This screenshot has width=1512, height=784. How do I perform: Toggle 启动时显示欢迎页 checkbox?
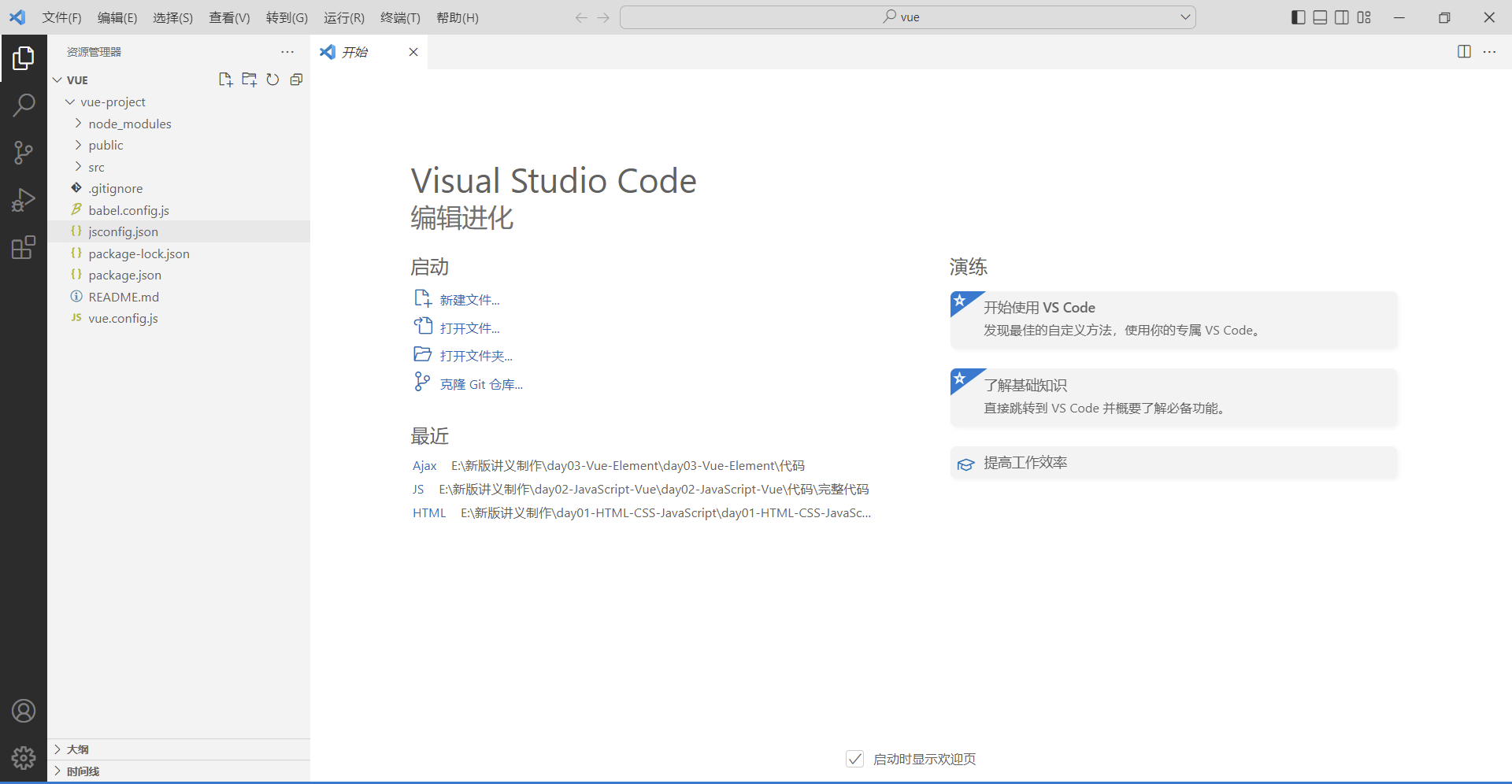pyautogui.click(x=854, y=759)
